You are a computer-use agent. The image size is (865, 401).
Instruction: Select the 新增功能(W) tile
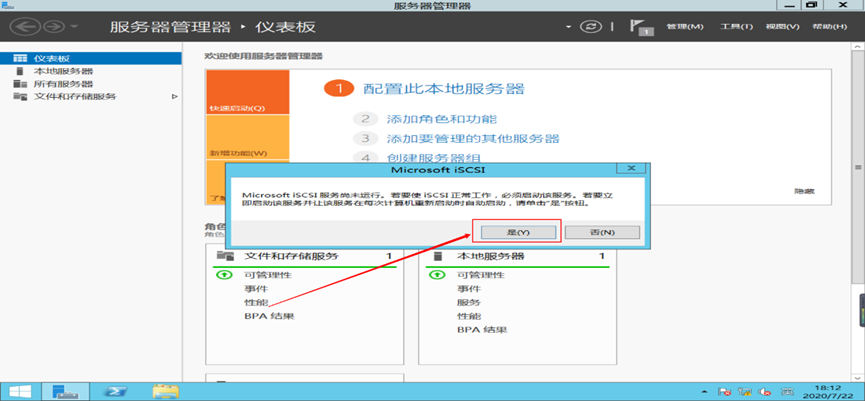coord(247,137)
